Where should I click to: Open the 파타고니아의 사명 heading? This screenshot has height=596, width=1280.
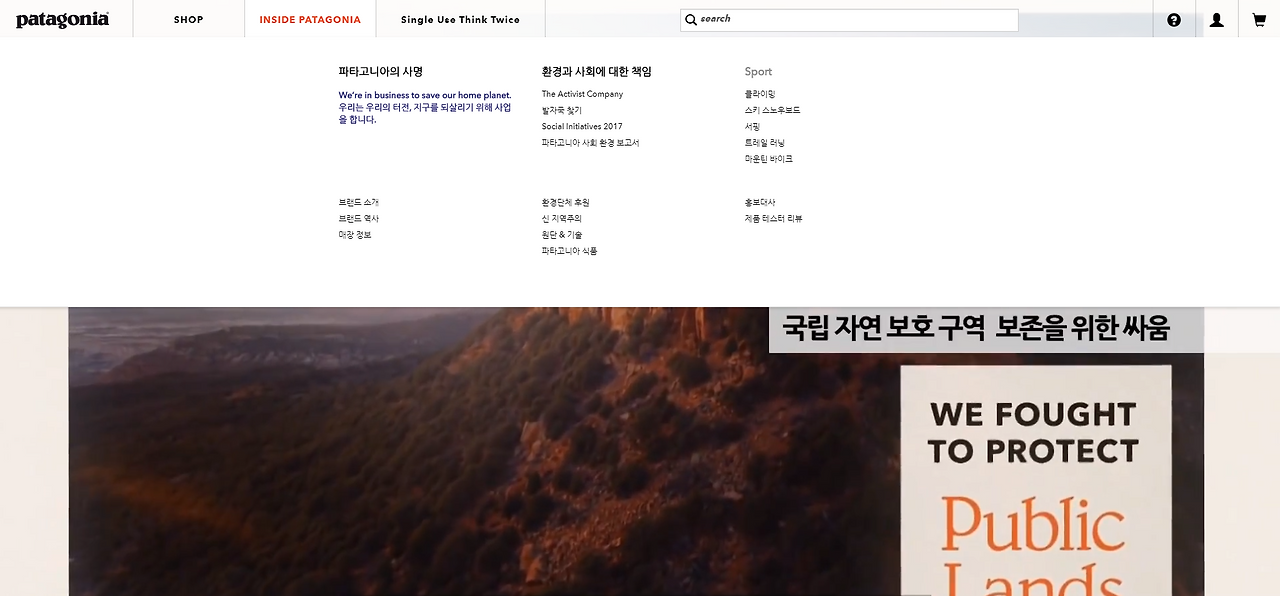point(381,72)
